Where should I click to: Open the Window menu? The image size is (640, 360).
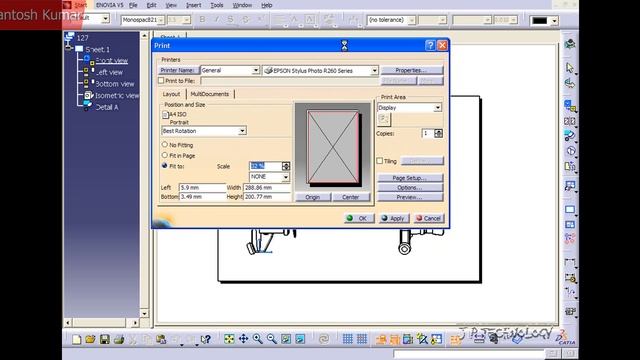pyautogui.click(x=242, y=5)
